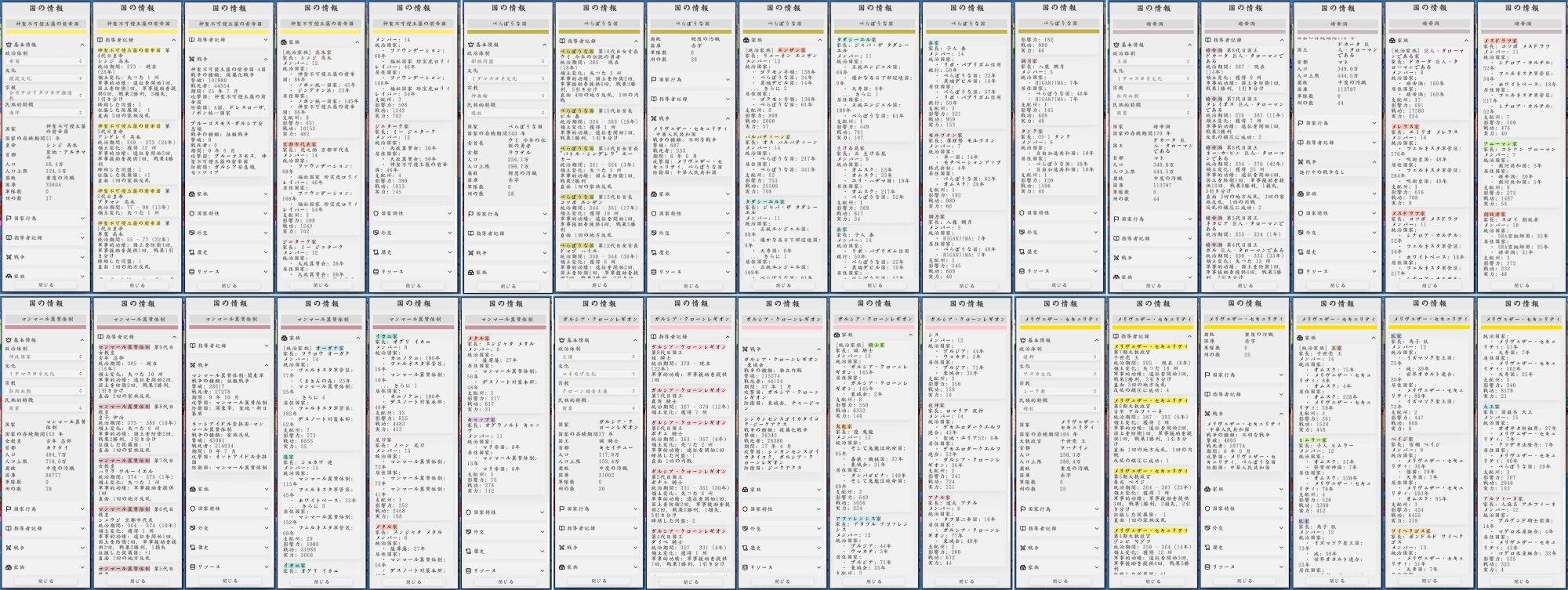The image size is (1568, 590).
Task: Click the crown icon beside マンマール翼賛体制's 基本情報 header
Action: tap(8, 340)
